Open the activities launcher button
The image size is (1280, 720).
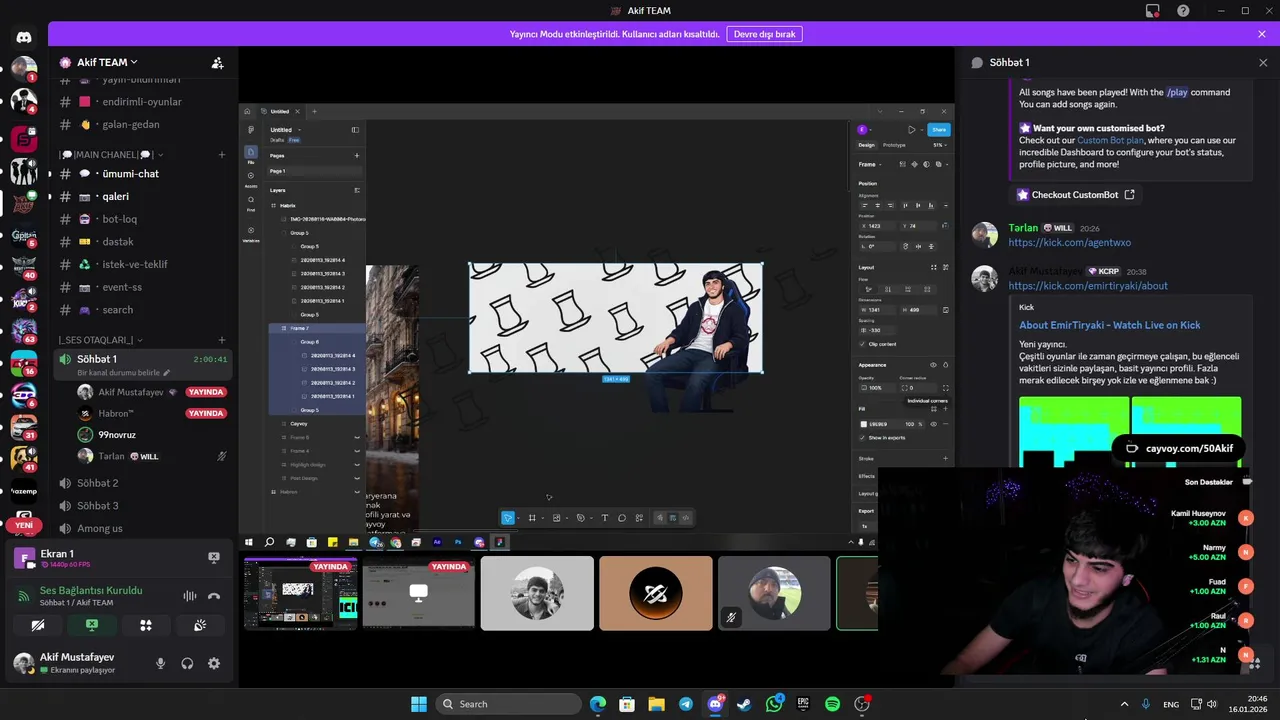click(x=146, y=625)
